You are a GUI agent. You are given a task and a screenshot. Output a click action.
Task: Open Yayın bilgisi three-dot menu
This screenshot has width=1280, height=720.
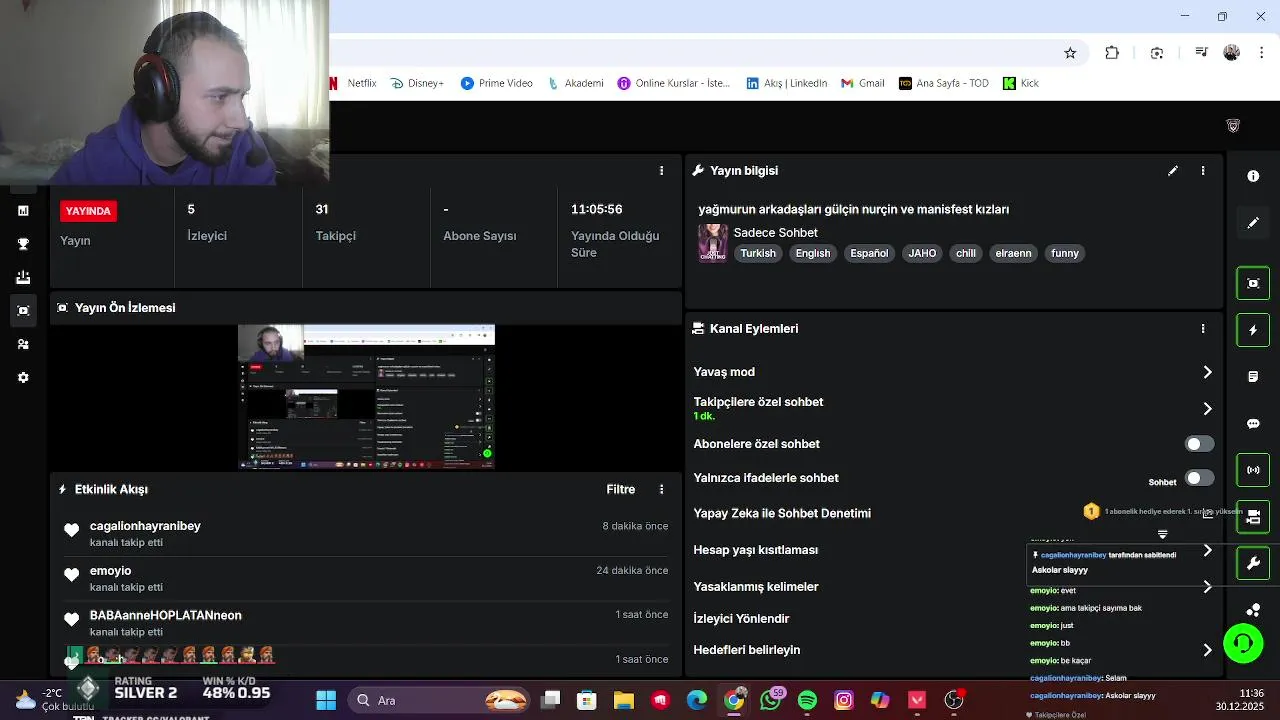1203,171
